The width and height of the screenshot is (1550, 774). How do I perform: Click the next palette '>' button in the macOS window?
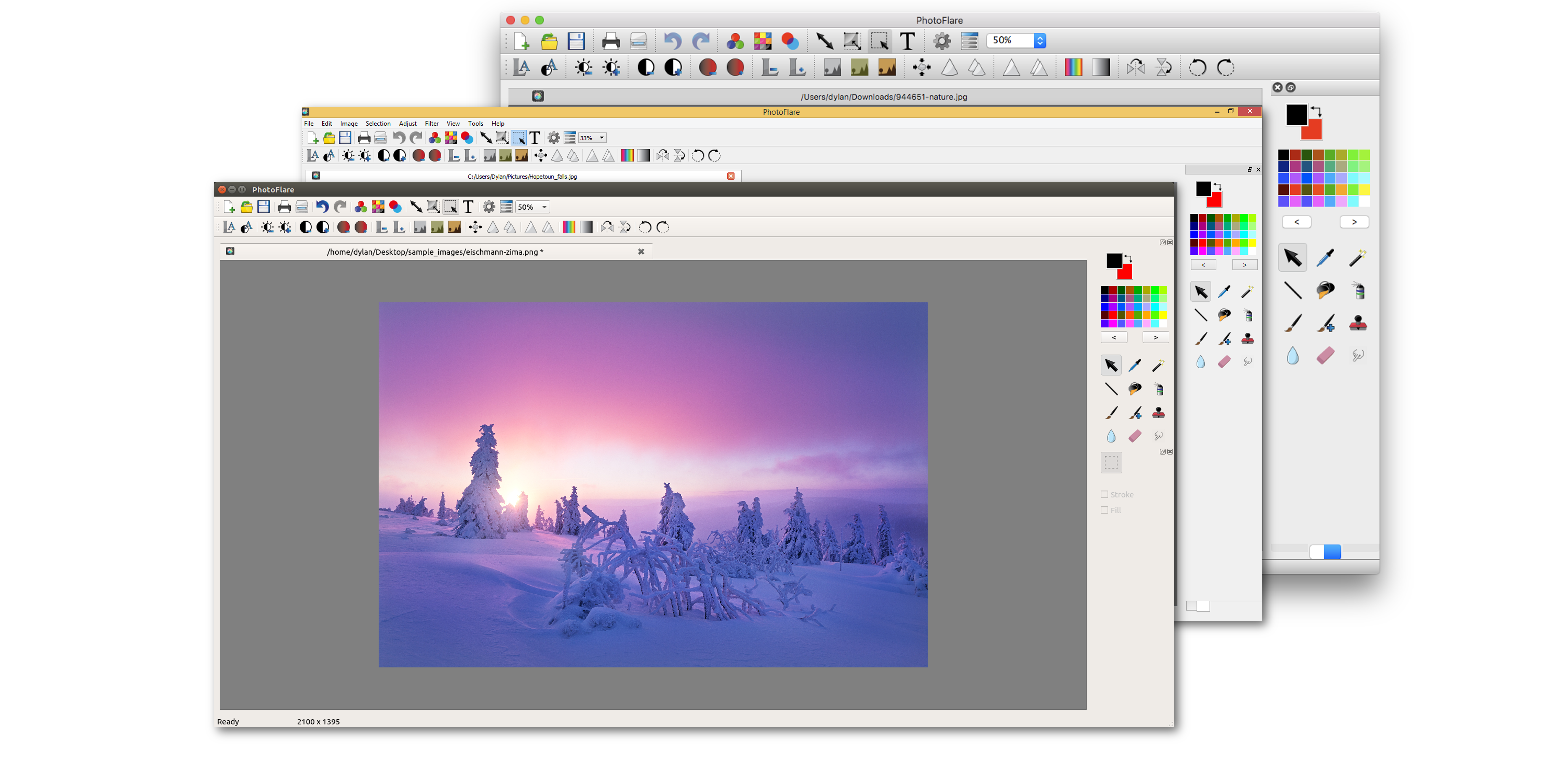(x=1355, y=222)
